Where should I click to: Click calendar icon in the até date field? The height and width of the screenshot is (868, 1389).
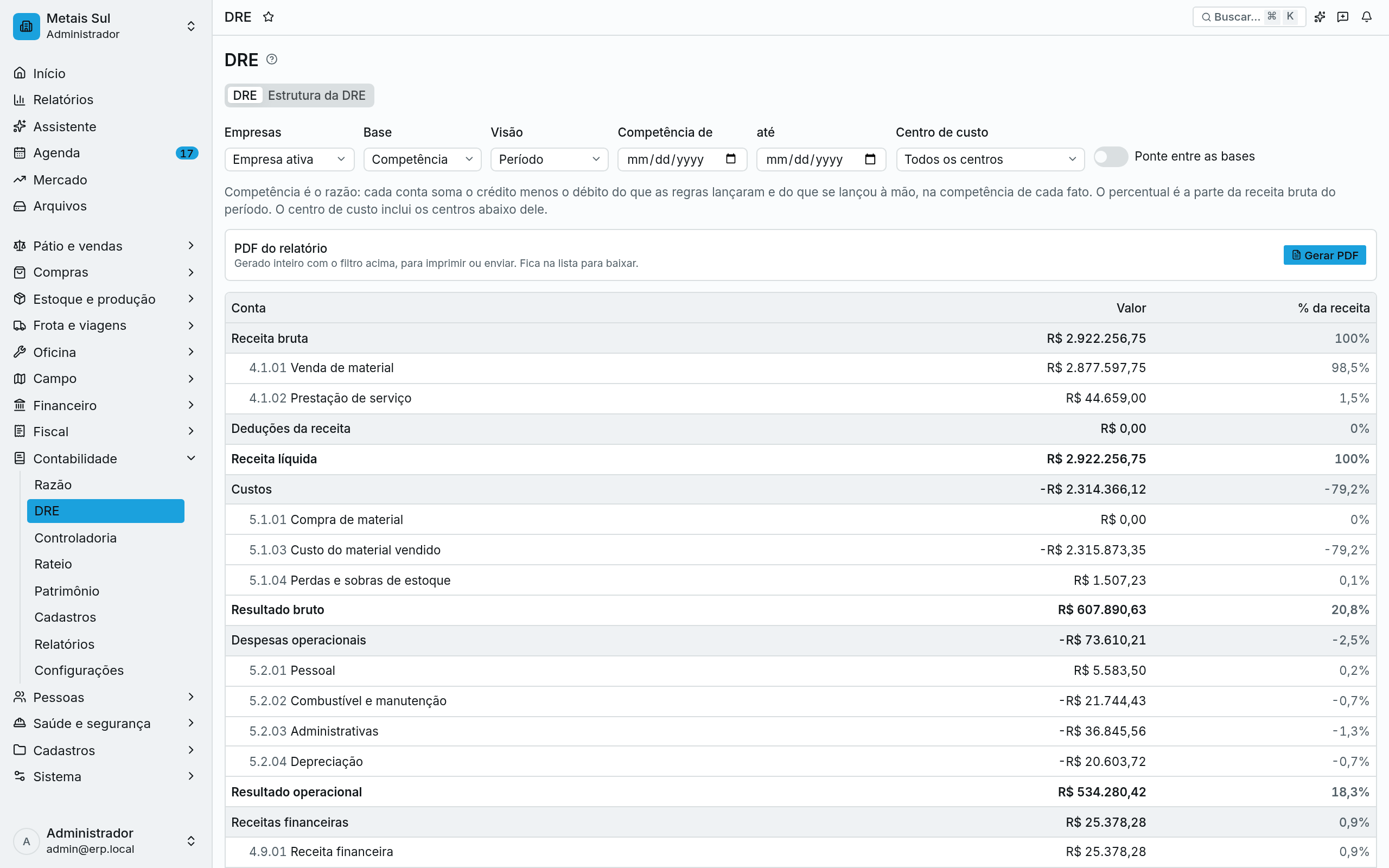pos(870,159)
